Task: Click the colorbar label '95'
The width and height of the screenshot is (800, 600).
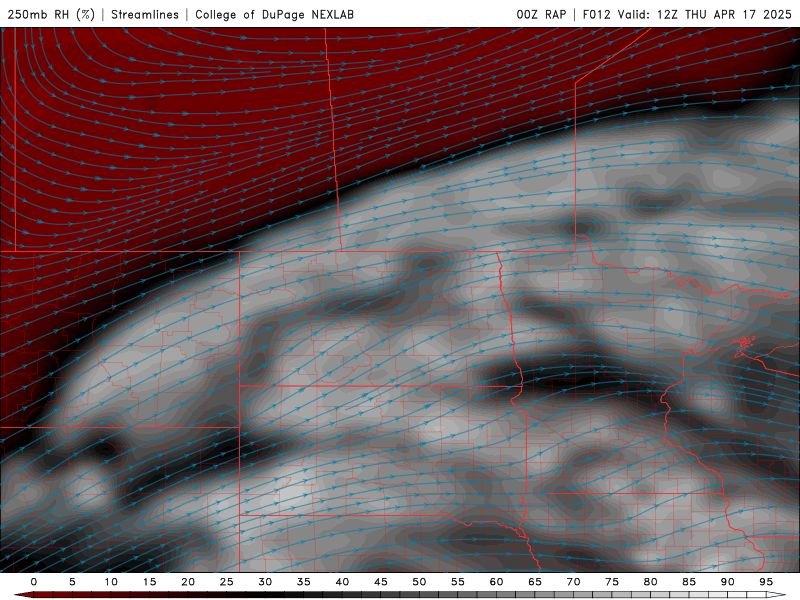Action: 766,582
